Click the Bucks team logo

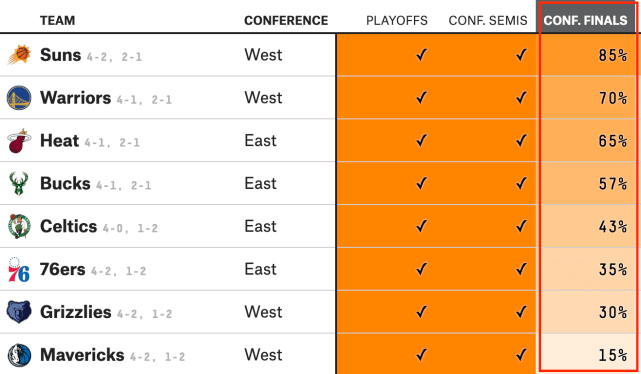19,184
